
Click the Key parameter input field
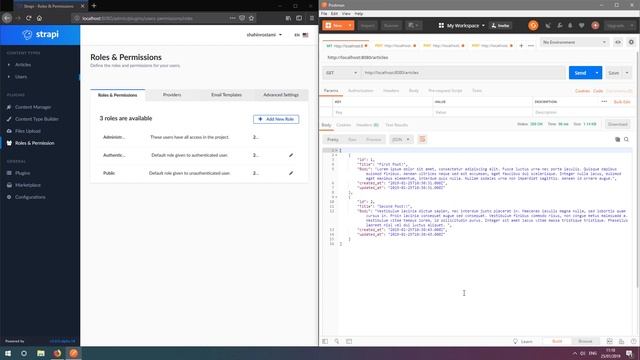click(x=382, y=112)
